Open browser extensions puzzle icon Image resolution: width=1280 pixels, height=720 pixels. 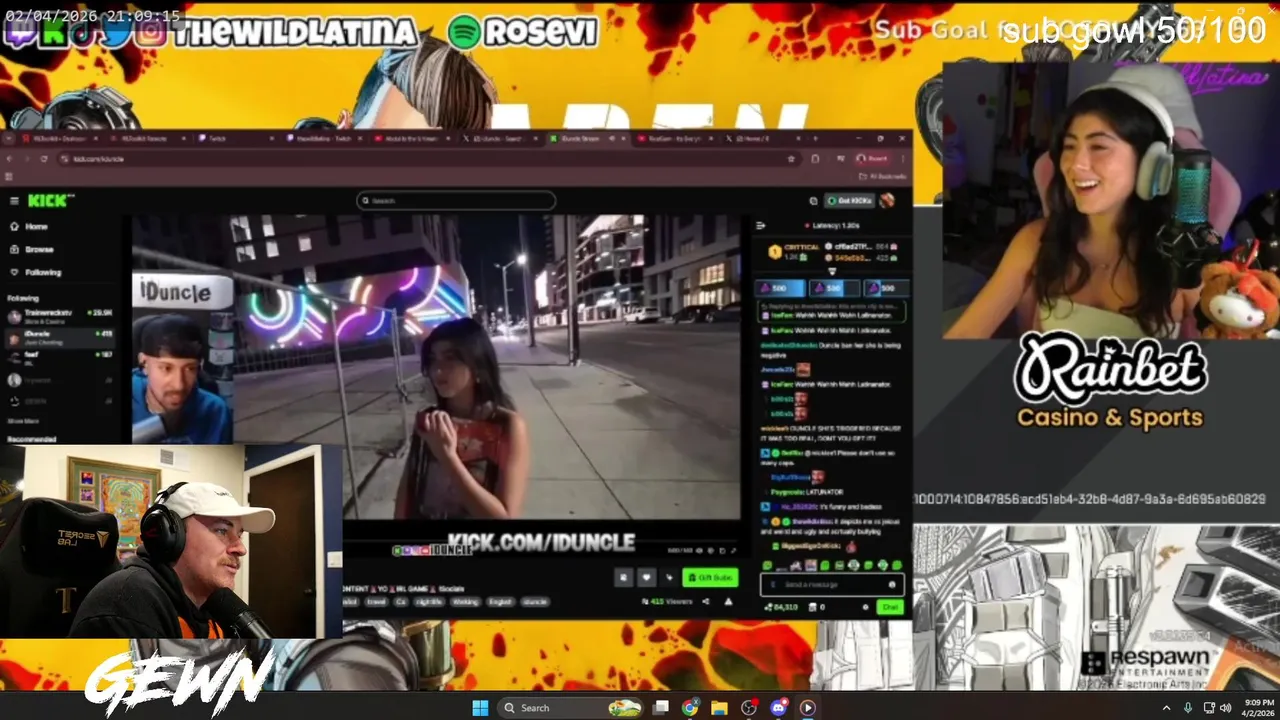coord(815,159)
